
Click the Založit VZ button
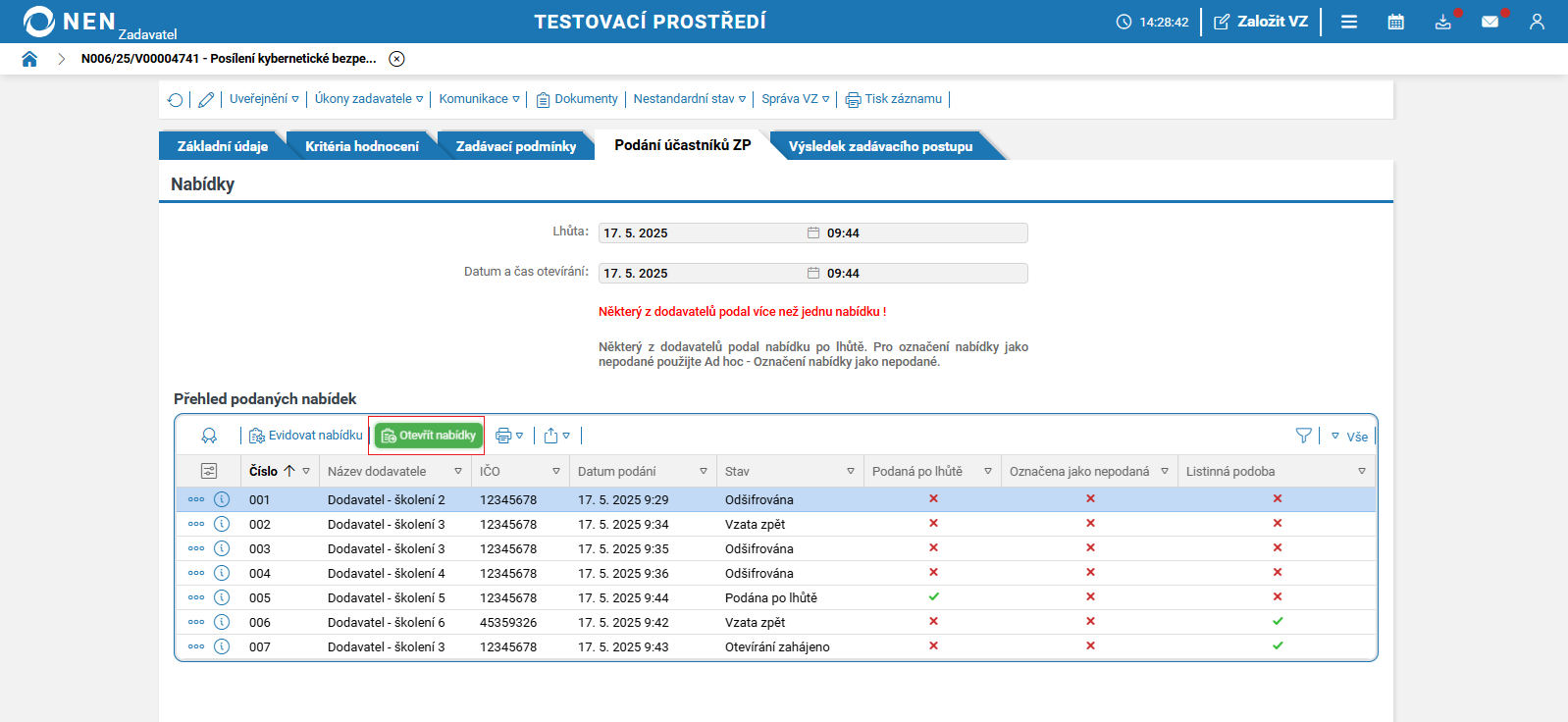point(1261,22)
